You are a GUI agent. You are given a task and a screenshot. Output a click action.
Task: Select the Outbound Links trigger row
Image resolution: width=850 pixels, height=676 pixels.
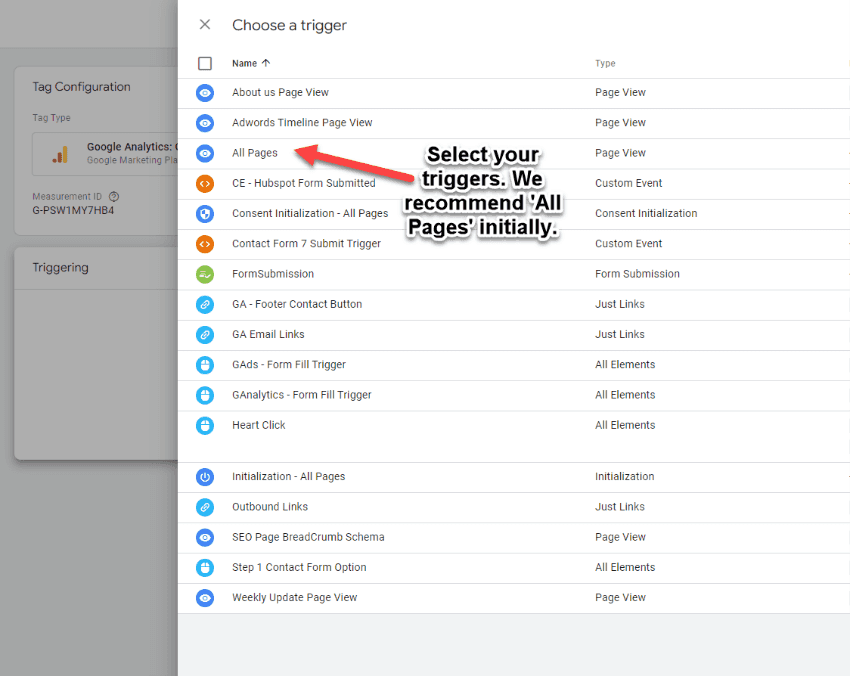pyautogui.click(x=270, y=507)
